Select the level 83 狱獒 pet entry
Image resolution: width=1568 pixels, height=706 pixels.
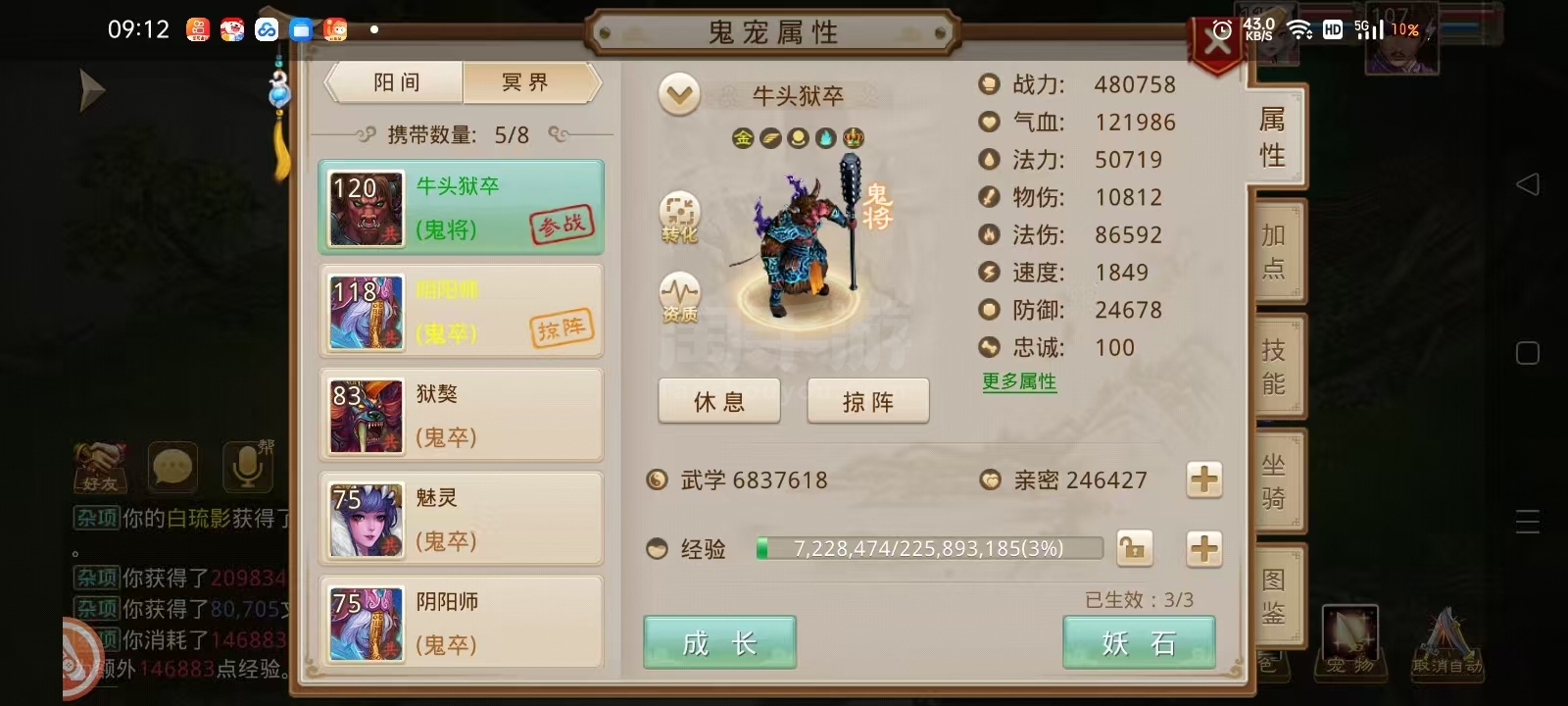(461, 415)
